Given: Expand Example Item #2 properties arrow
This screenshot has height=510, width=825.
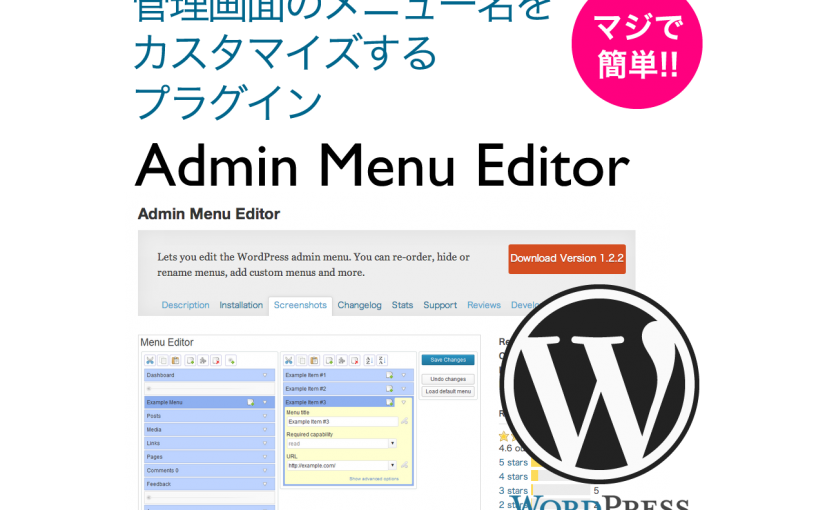Looking at the screenshot, I should point(404,389).
